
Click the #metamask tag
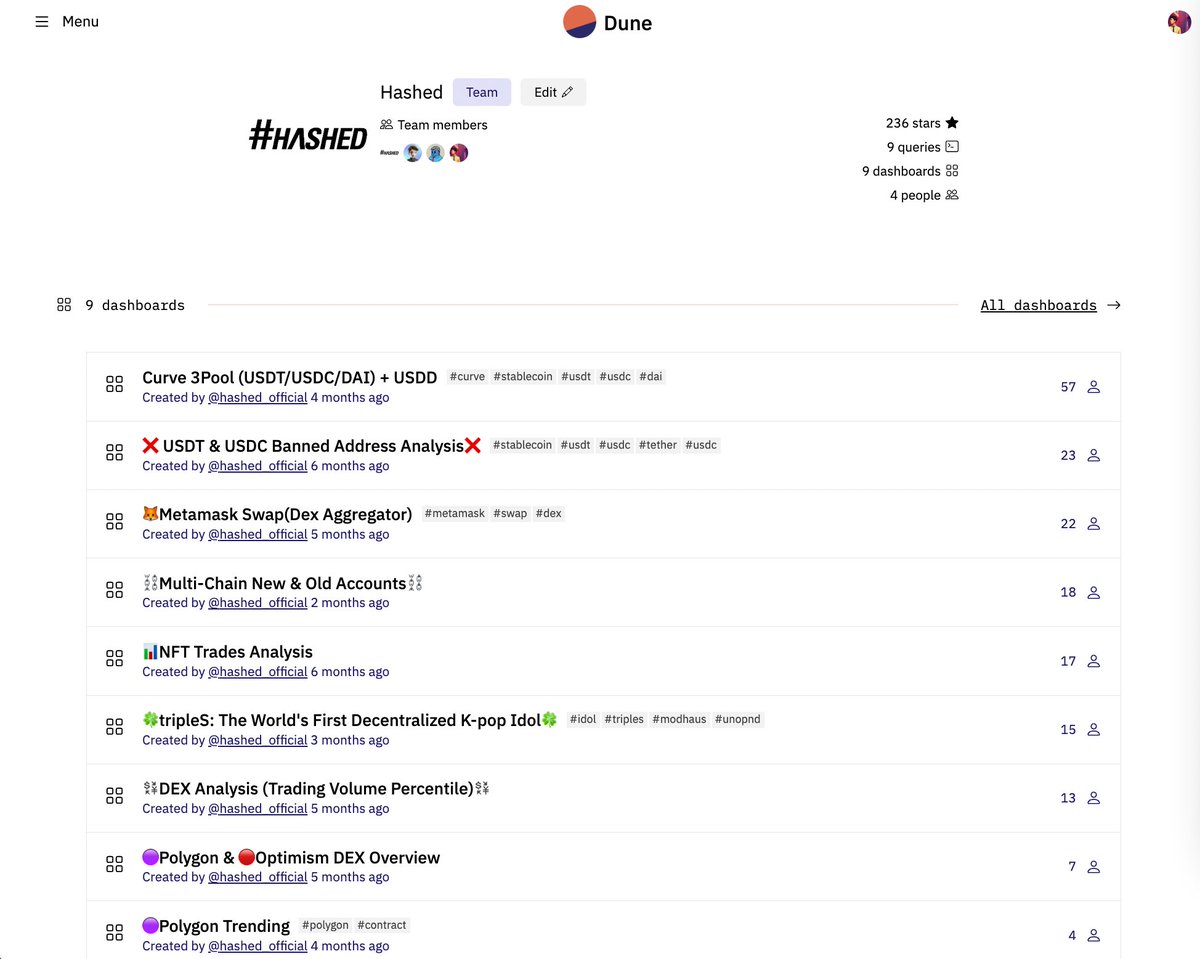[454, 514]
